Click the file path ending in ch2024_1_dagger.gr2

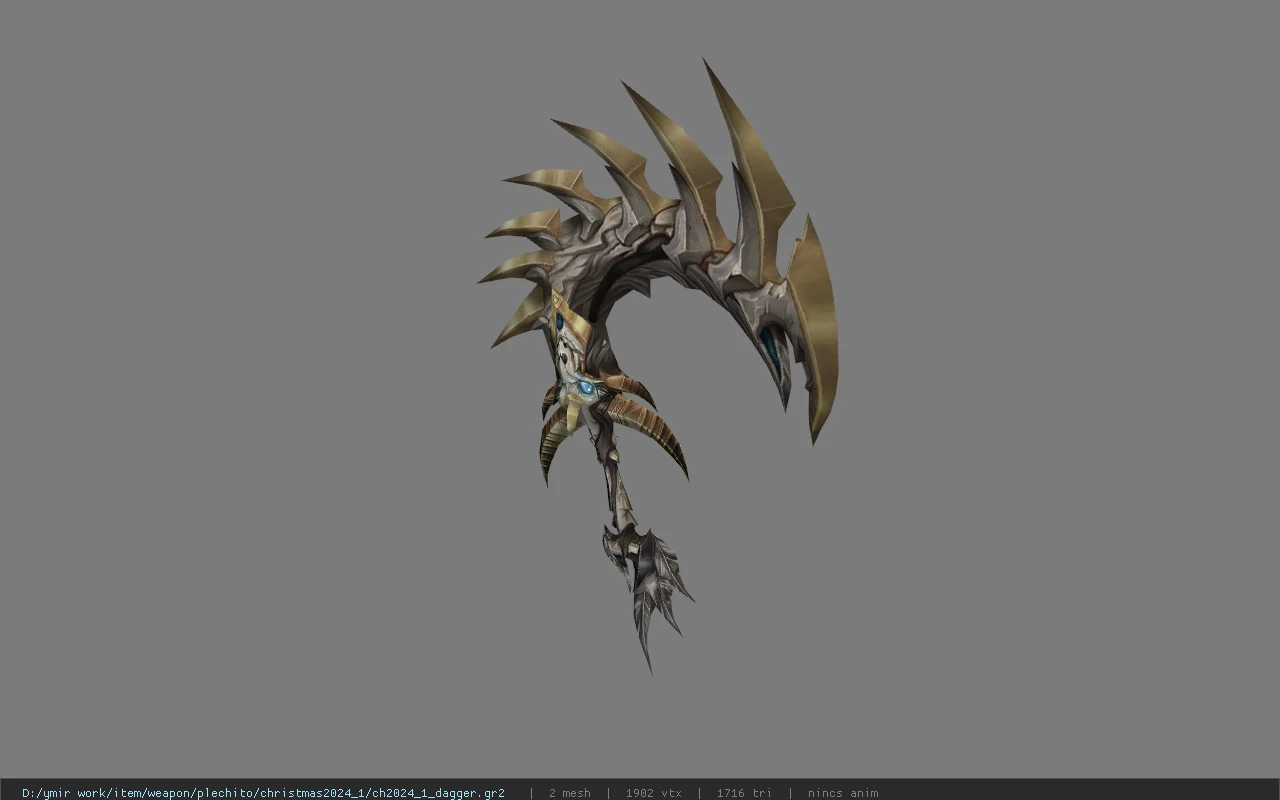tap(263, 793)
